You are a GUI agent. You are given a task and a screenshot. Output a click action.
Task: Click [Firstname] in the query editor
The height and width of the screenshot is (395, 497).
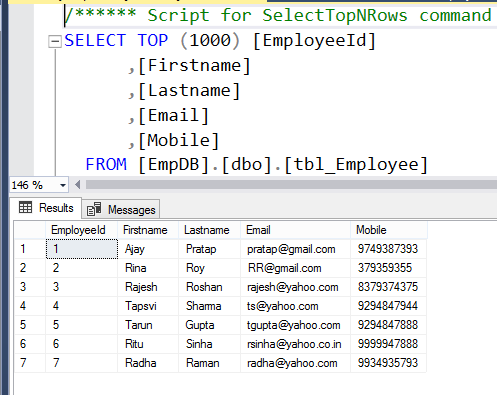(194, 66)
